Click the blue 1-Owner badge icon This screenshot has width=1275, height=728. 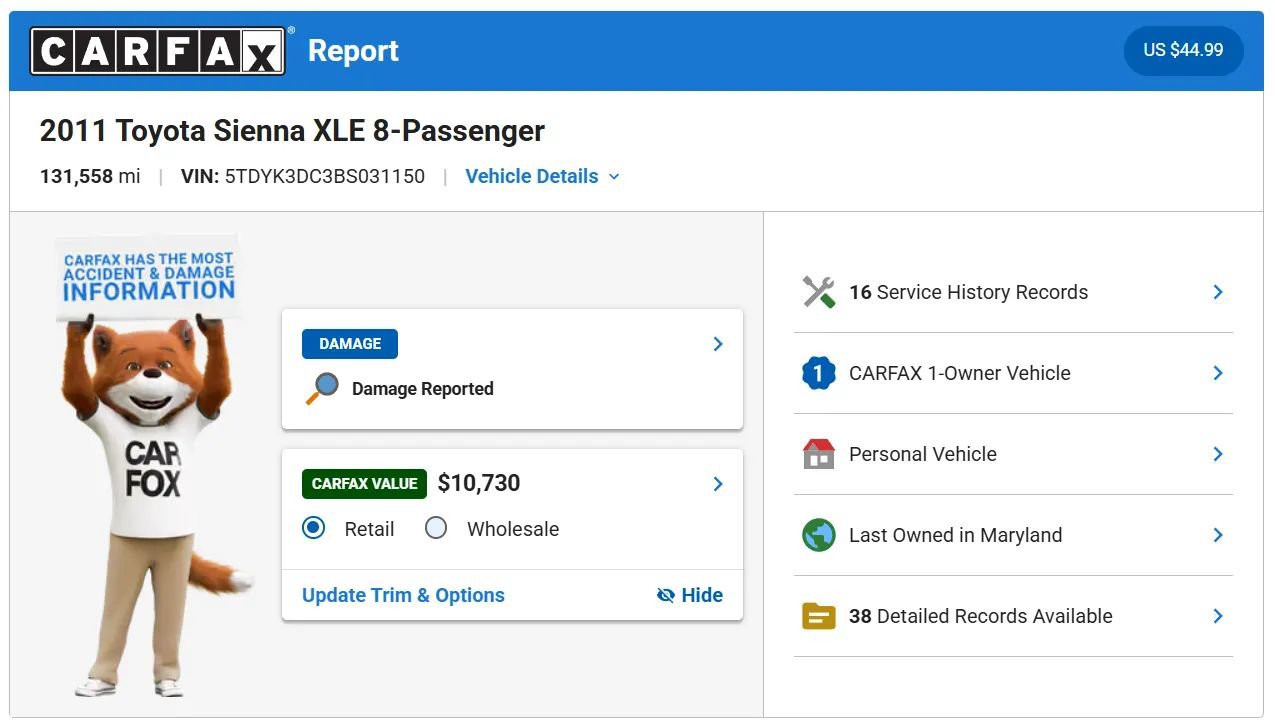pos(818,373)
